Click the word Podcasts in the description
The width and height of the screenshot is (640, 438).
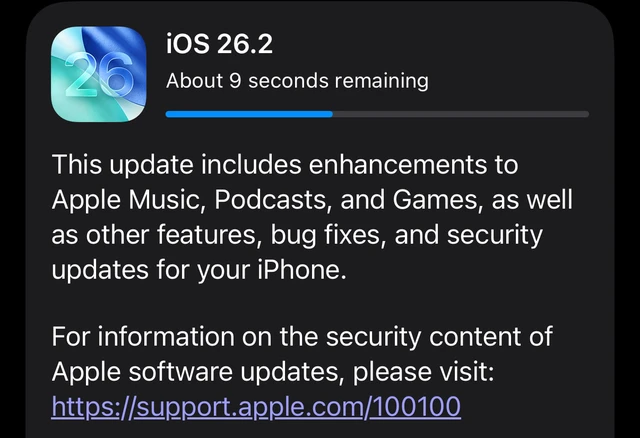pos(271,200)
